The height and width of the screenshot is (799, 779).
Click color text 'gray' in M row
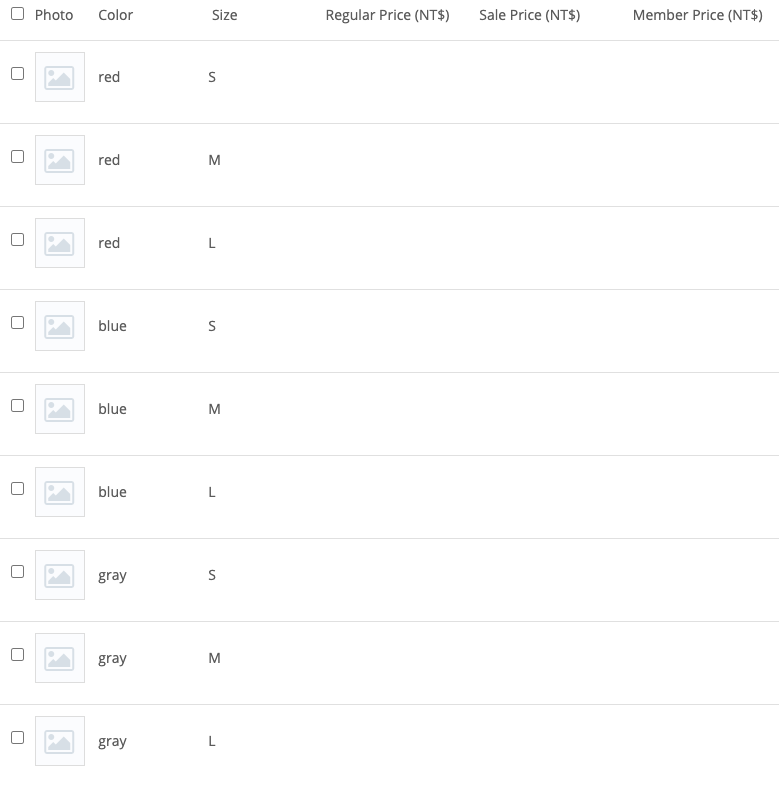tap(113, 659)
